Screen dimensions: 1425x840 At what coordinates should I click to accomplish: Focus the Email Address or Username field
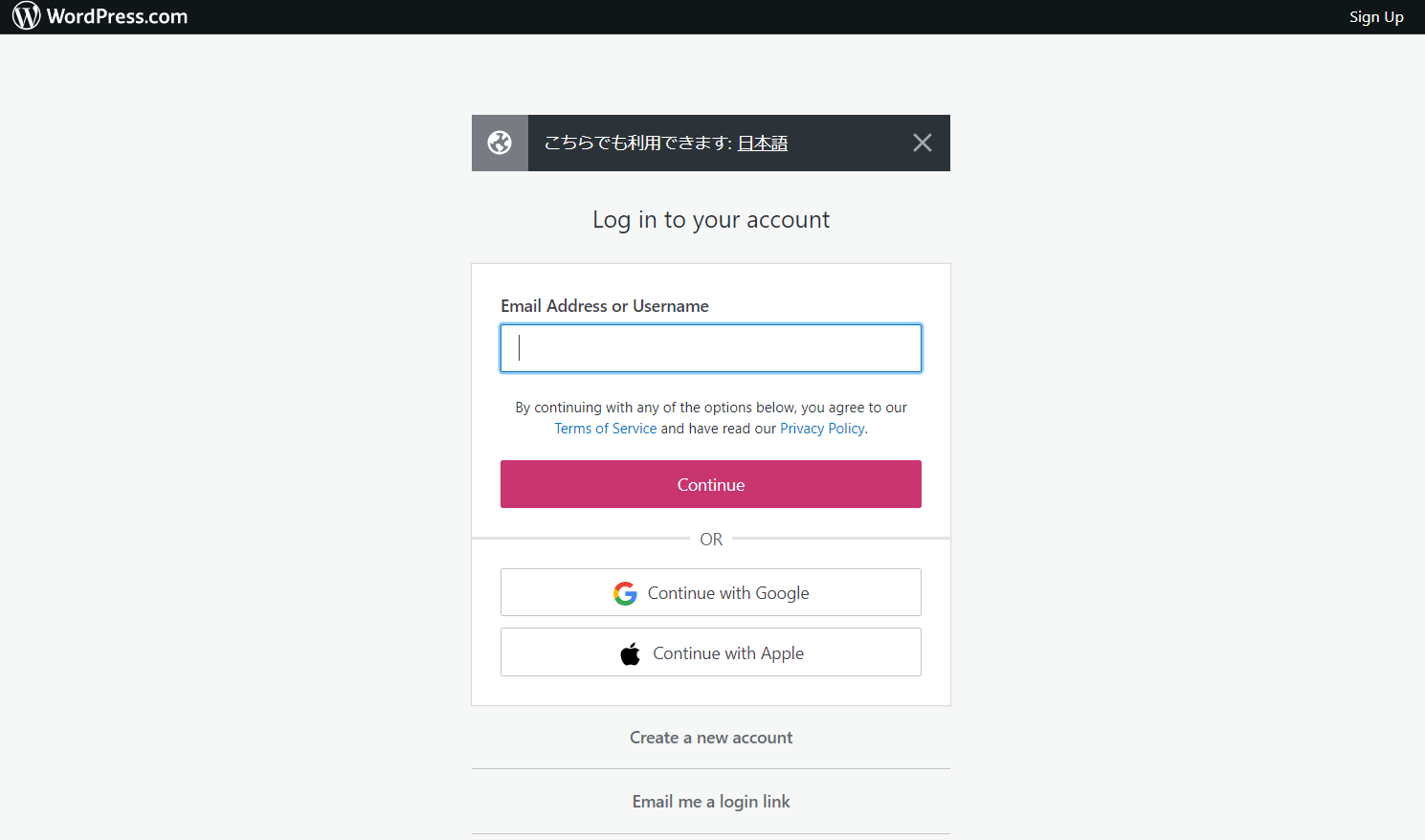pyautogui.click(x=710, y=348)
